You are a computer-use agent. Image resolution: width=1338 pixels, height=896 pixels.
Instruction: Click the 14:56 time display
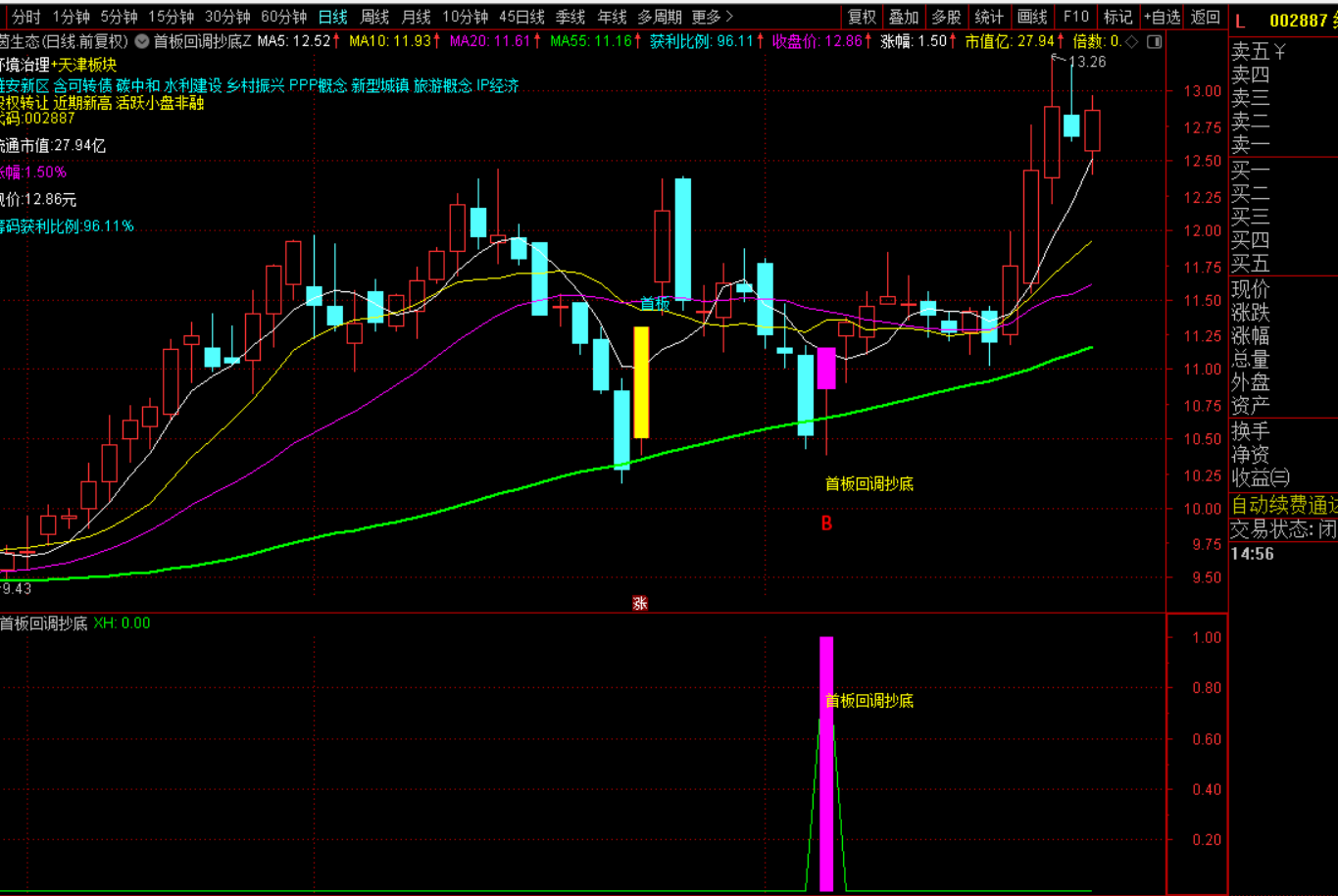tap(1253, 554)
